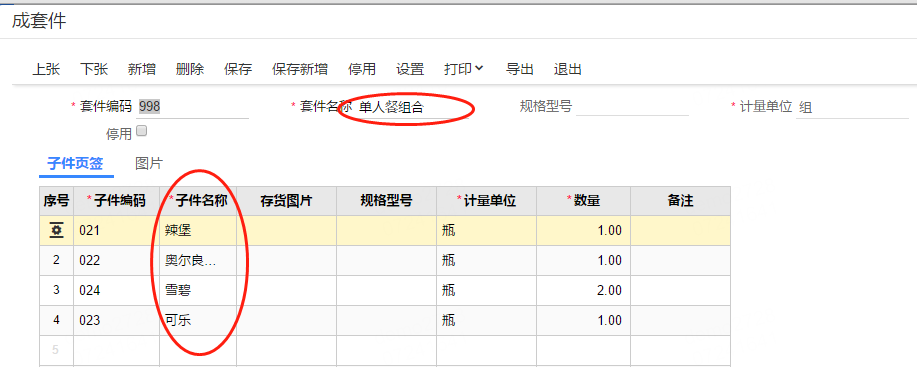Toggle the 停用 checkbox
Screen dimensions: 917x367
pos(142,131)
